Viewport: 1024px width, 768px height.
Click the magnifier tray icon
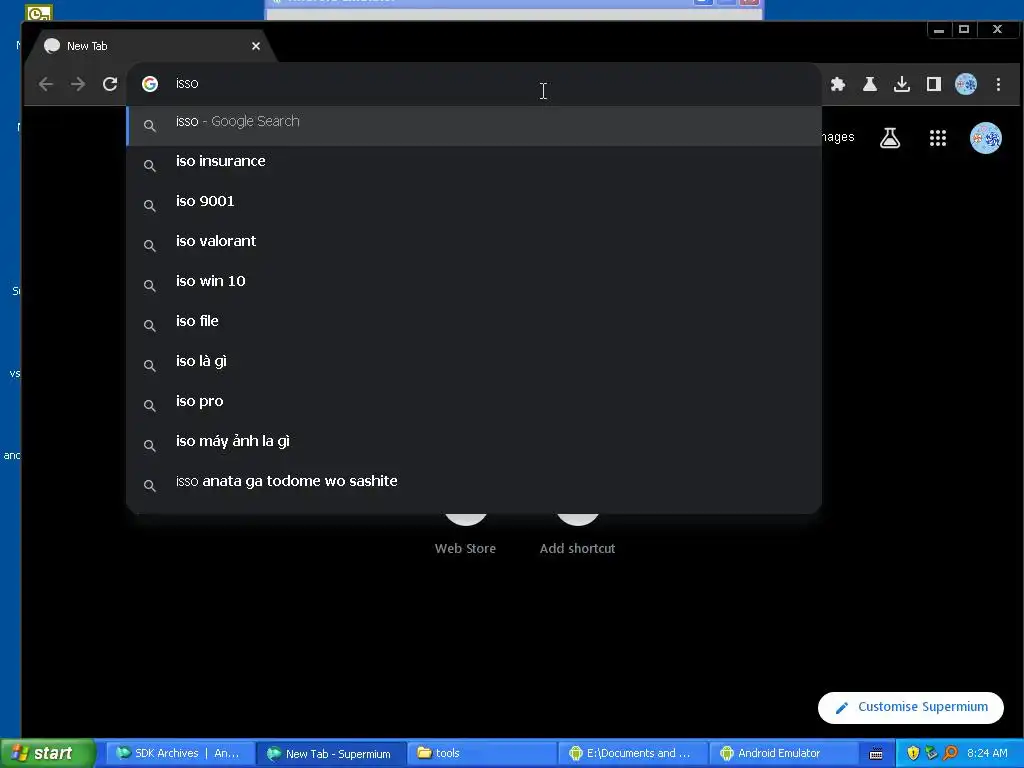pyautogui.click(x=950, y=754)
